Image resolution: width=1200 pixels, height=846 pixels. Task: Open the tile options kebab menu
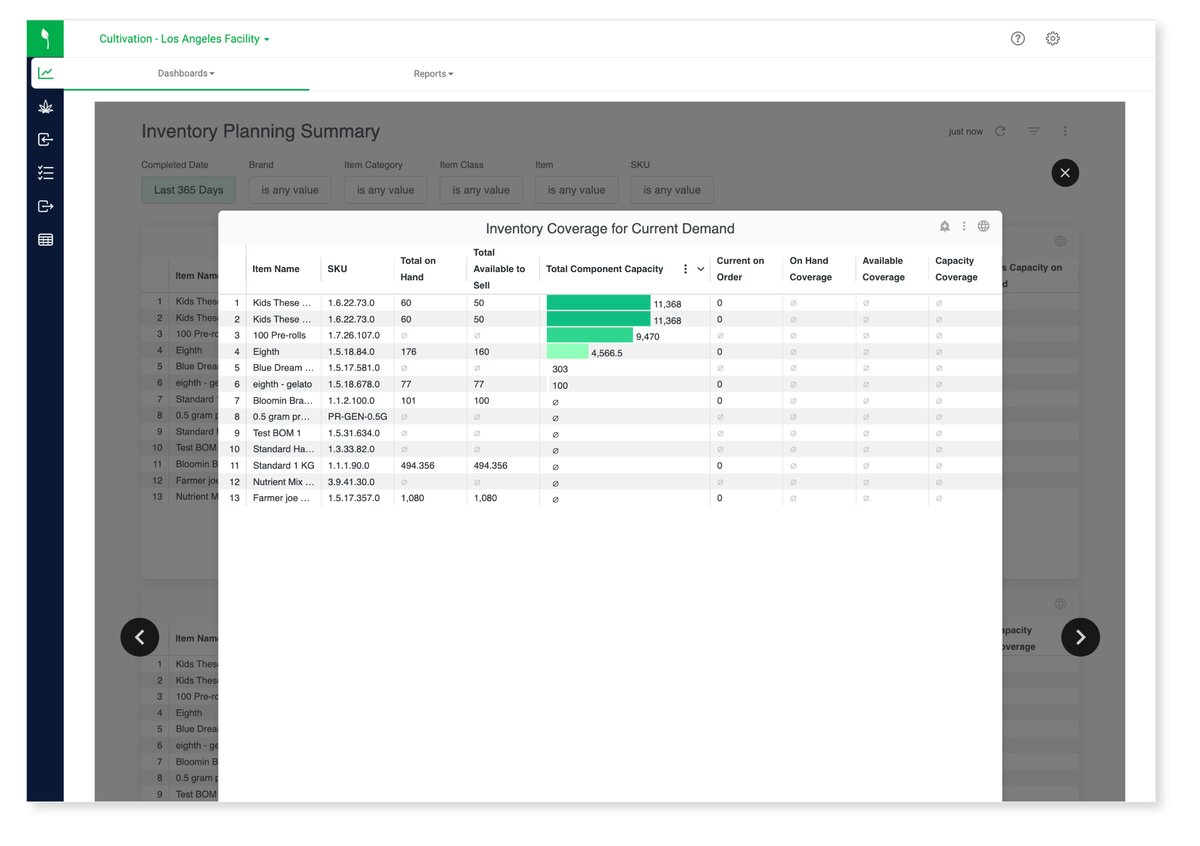[964, 226]
